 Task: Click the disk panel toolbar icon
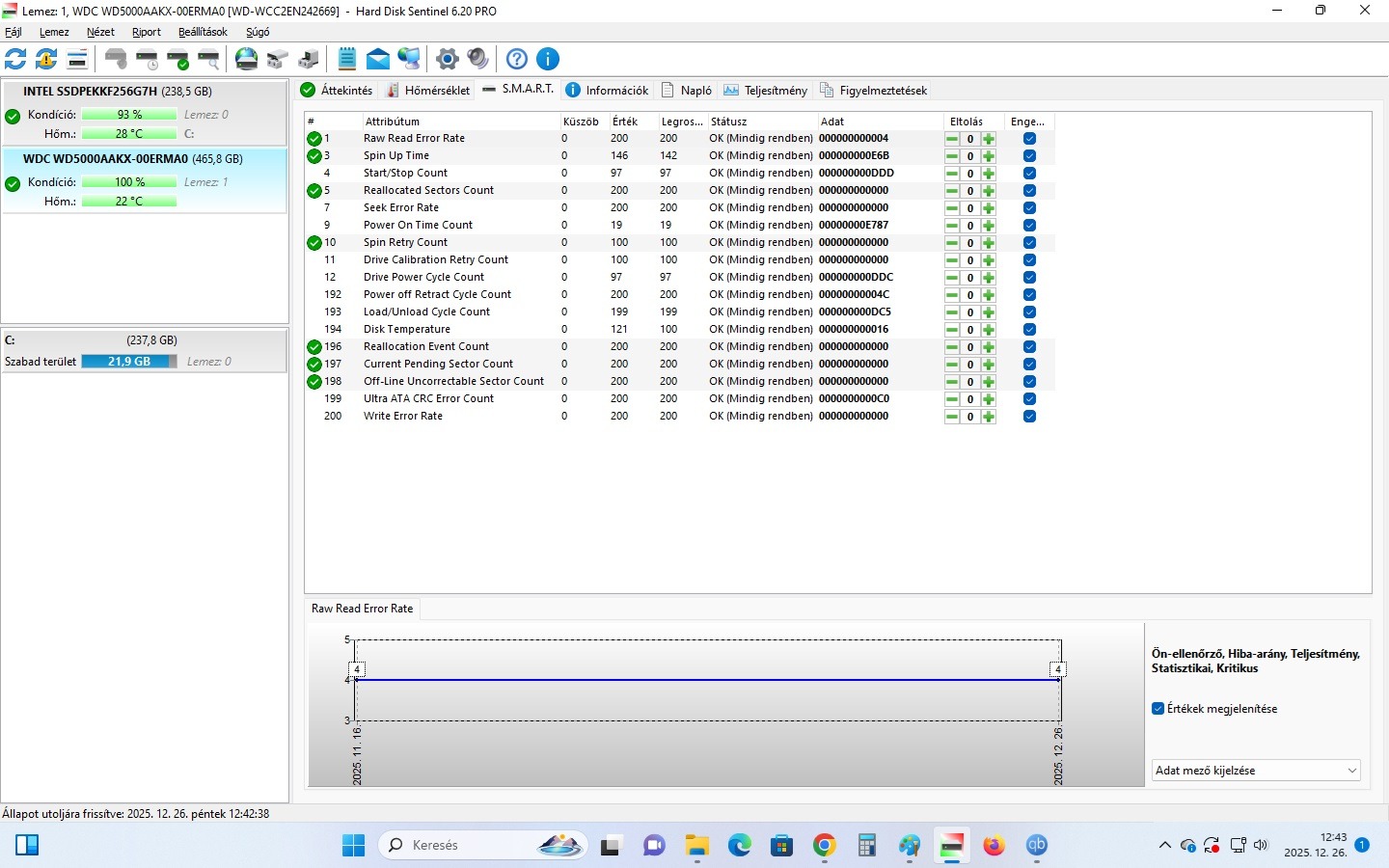[x=77, y=59]
